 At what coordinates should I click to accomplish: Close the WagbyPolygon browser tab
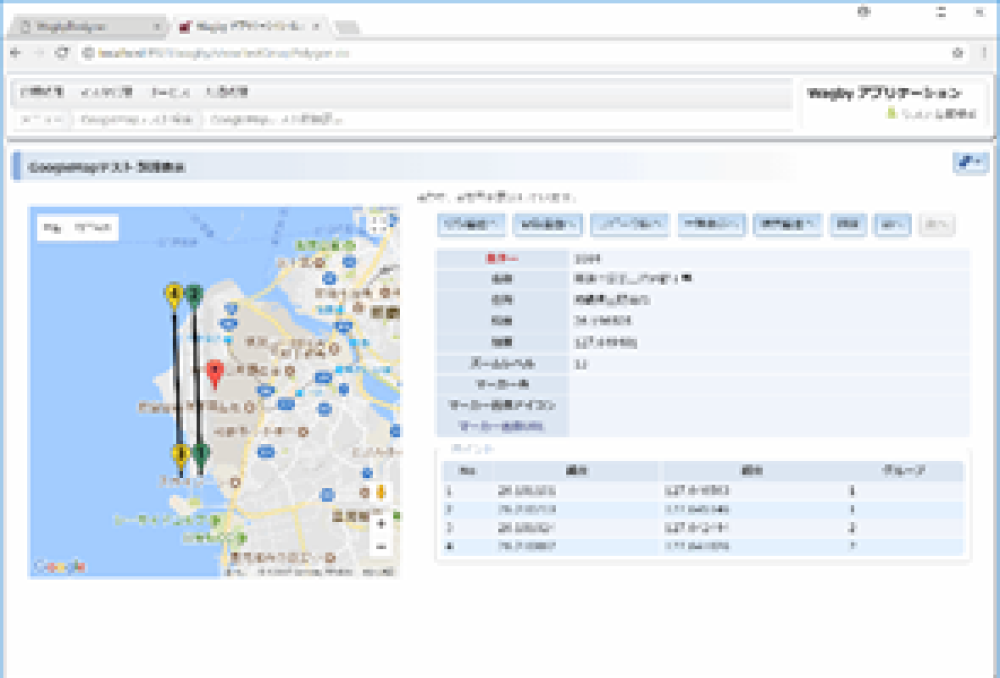(x=156, y=27)
